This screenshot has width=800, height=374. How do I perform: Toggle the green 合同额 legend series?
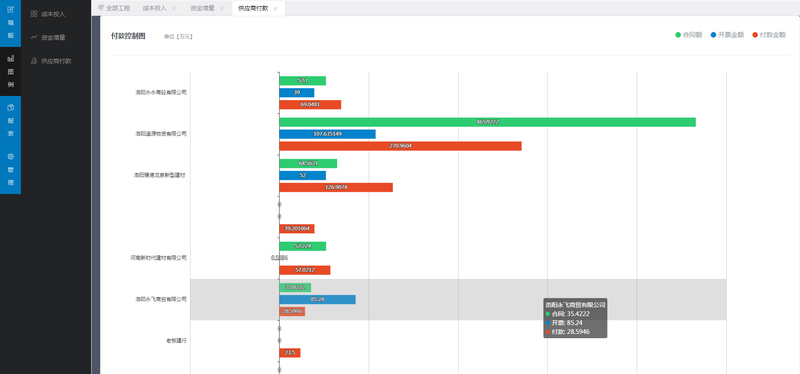click(x=689, y=35)
